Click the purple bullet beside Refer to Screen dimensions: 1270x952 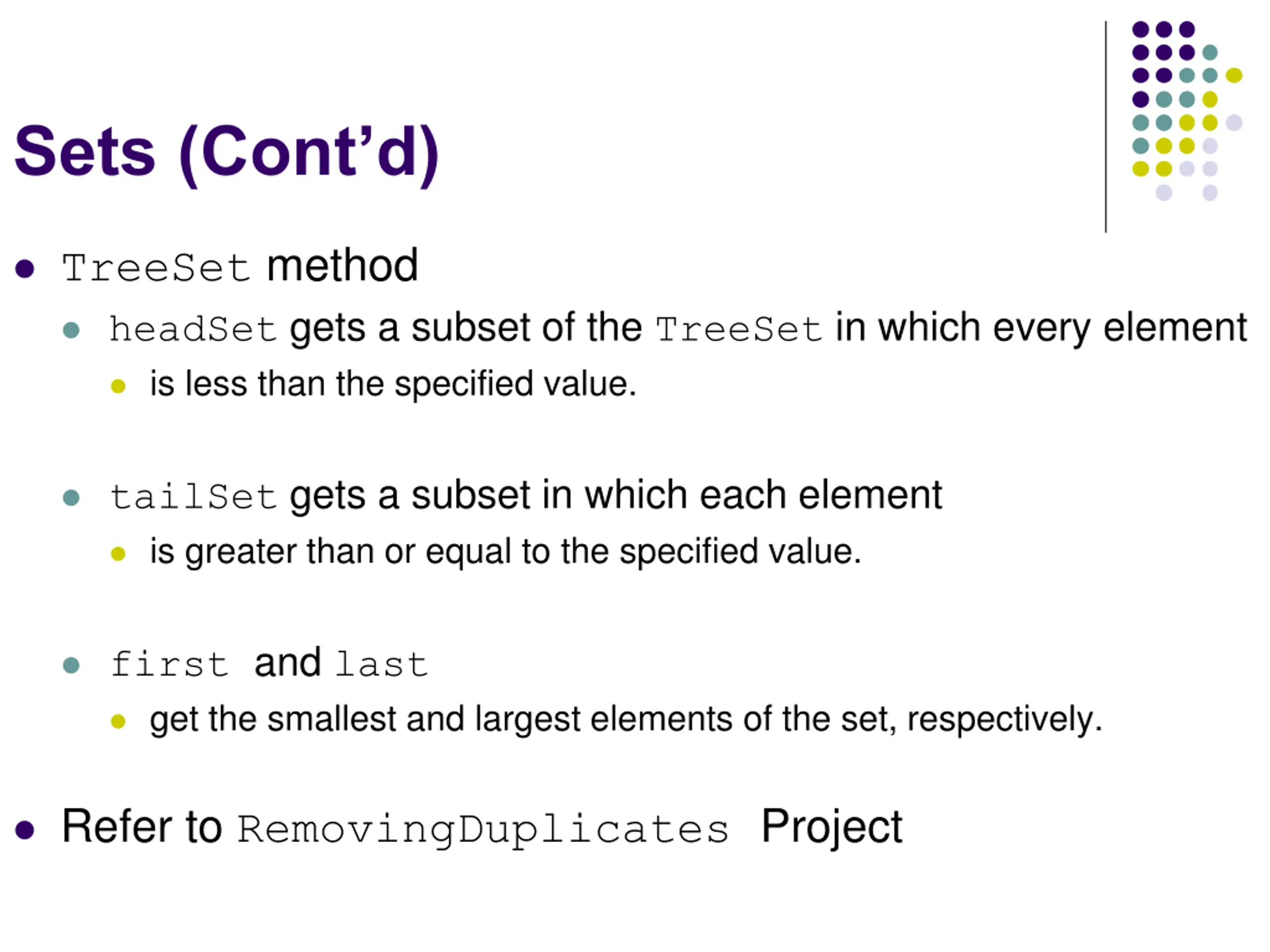[25, 830]
